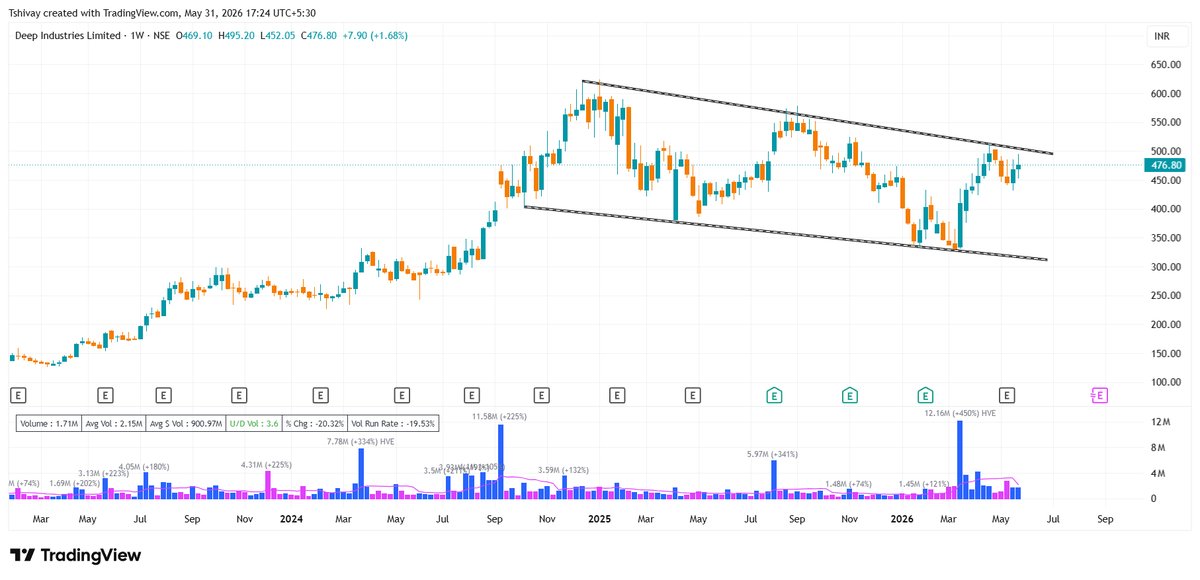Click the 1.45M (+121%) volume label
Image resolution: width=1200 pixels, height=580 pixels.
[925, 484]
